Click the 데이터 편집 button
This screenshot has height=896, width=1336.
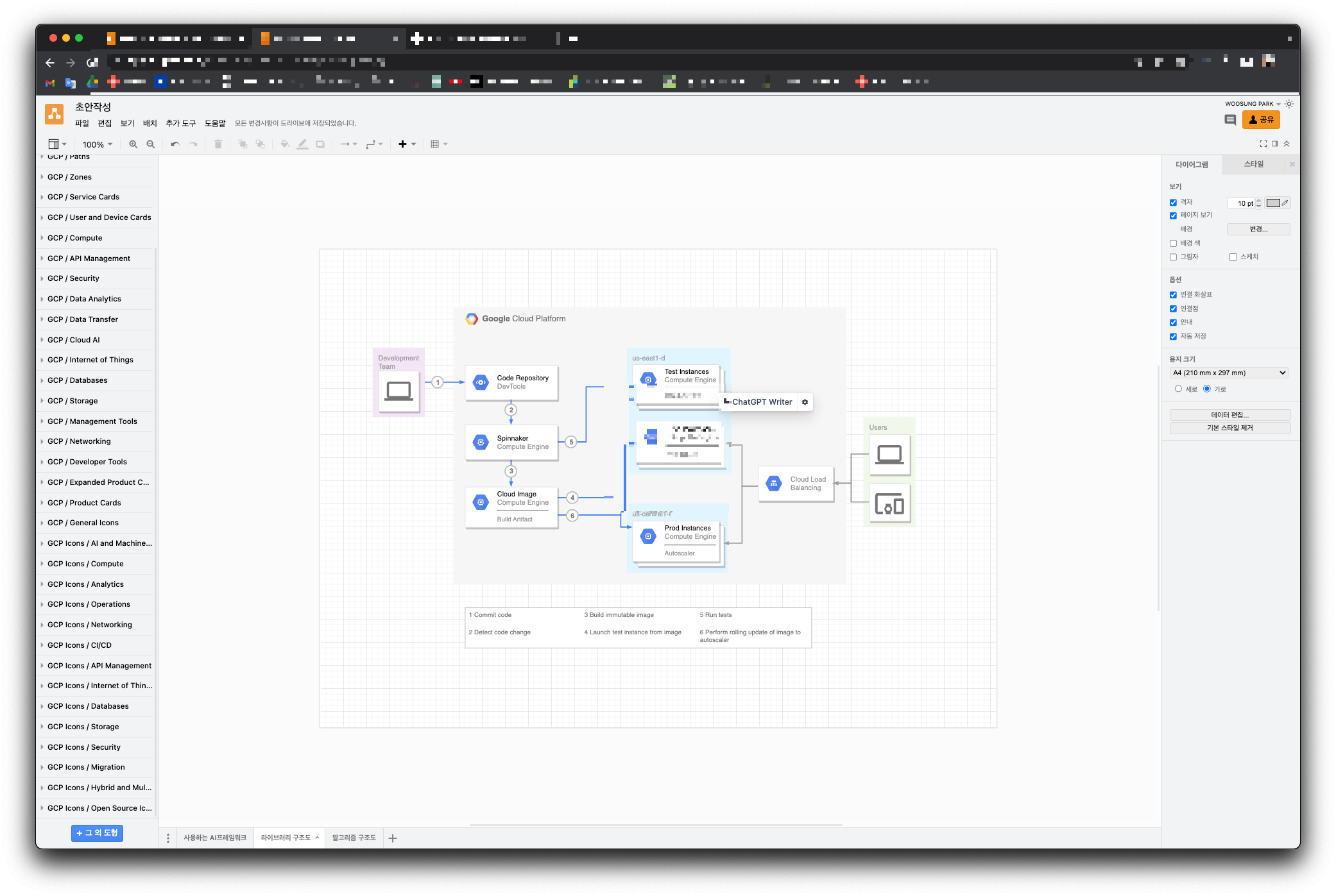(1229, 415)
